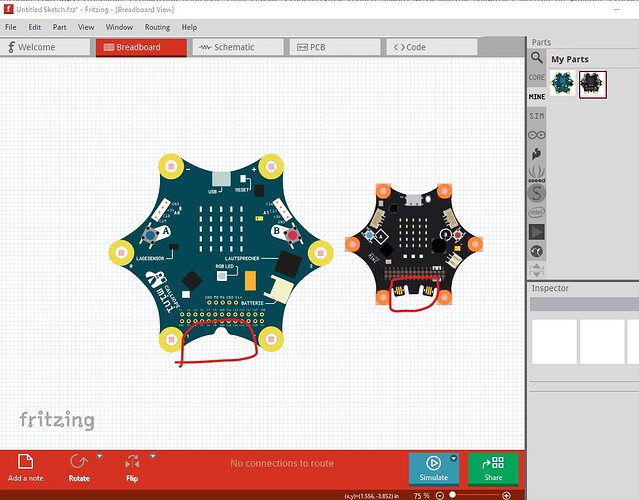Select the teal Calliope mini part thumbnail
This screenshot has width=639, height=500.
pyautogui.click(x=562, y=83)
